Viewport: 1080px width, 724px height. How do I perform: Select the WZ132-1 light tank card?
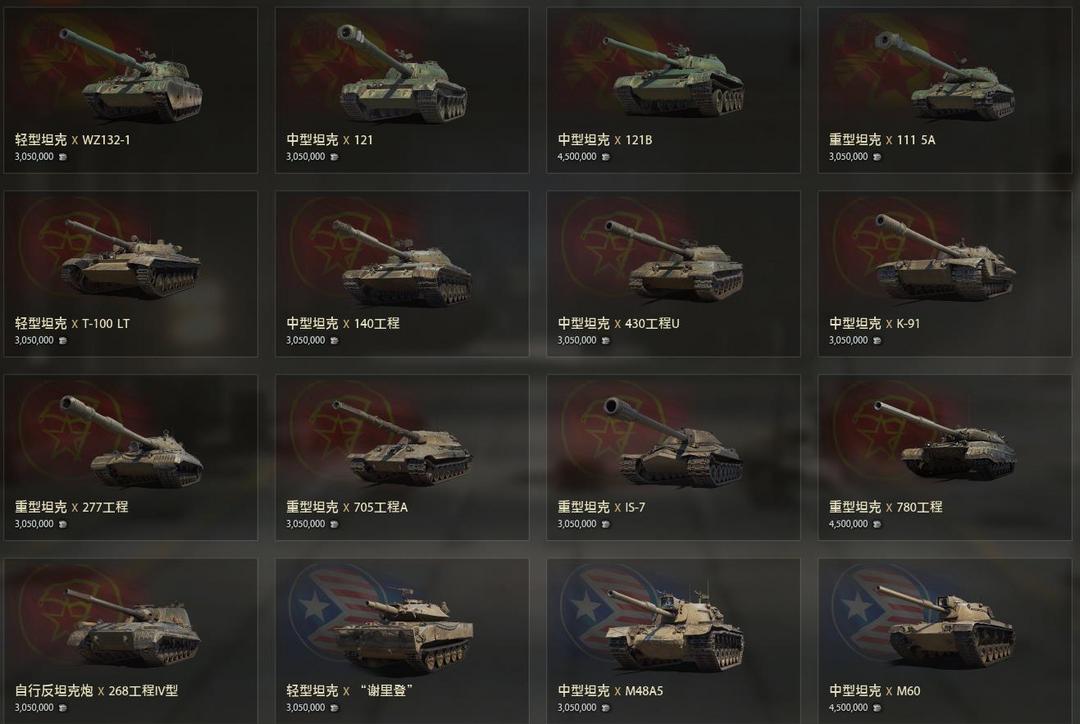click(x=131, y=90)
